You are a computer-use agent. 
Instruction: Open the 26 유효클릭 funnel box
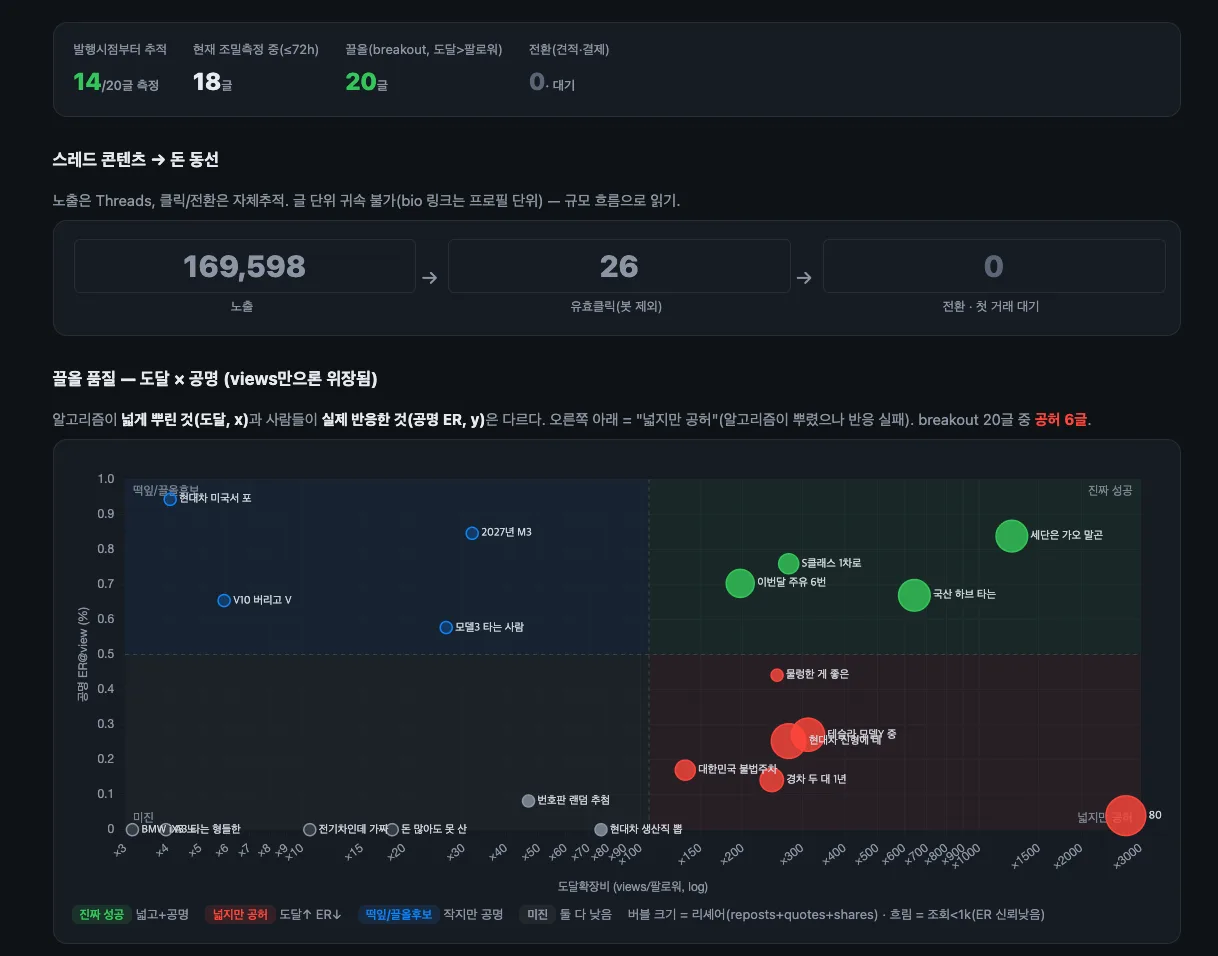(619, 266)
